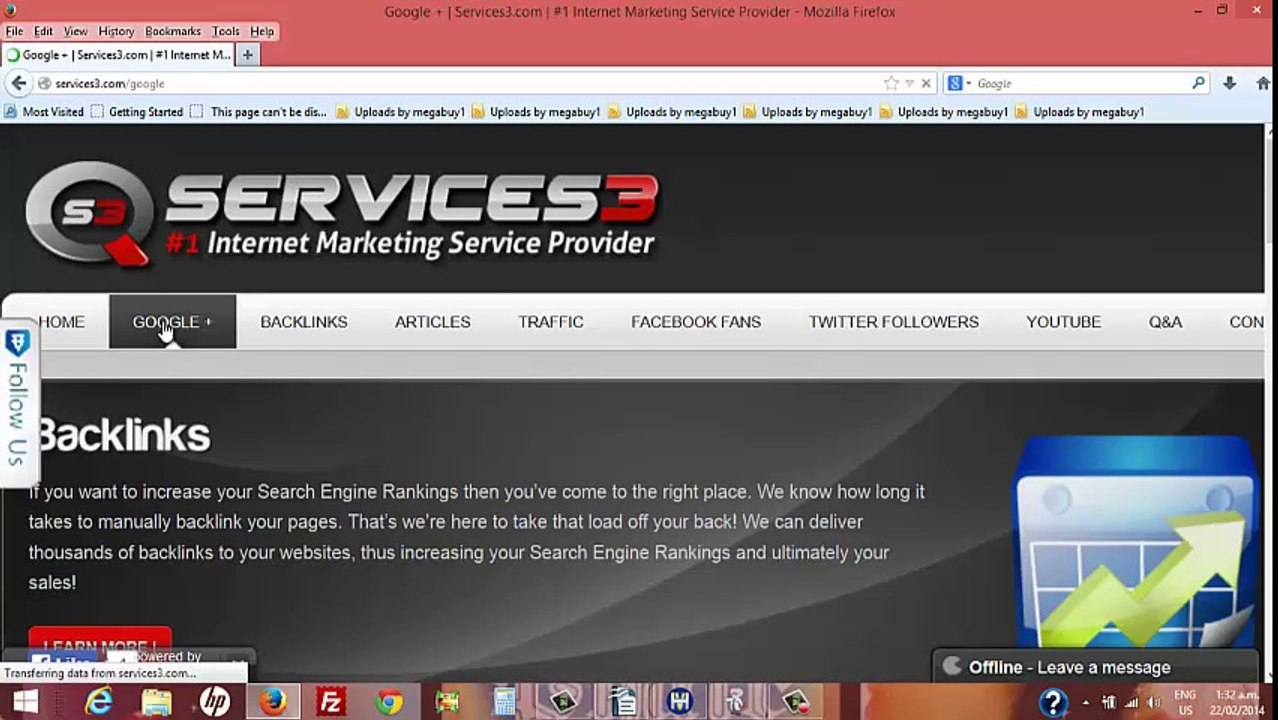The width and height of the screenshot is (1278, 720).
Task: Open the Bookmarks menu
Action: (173, 32)
